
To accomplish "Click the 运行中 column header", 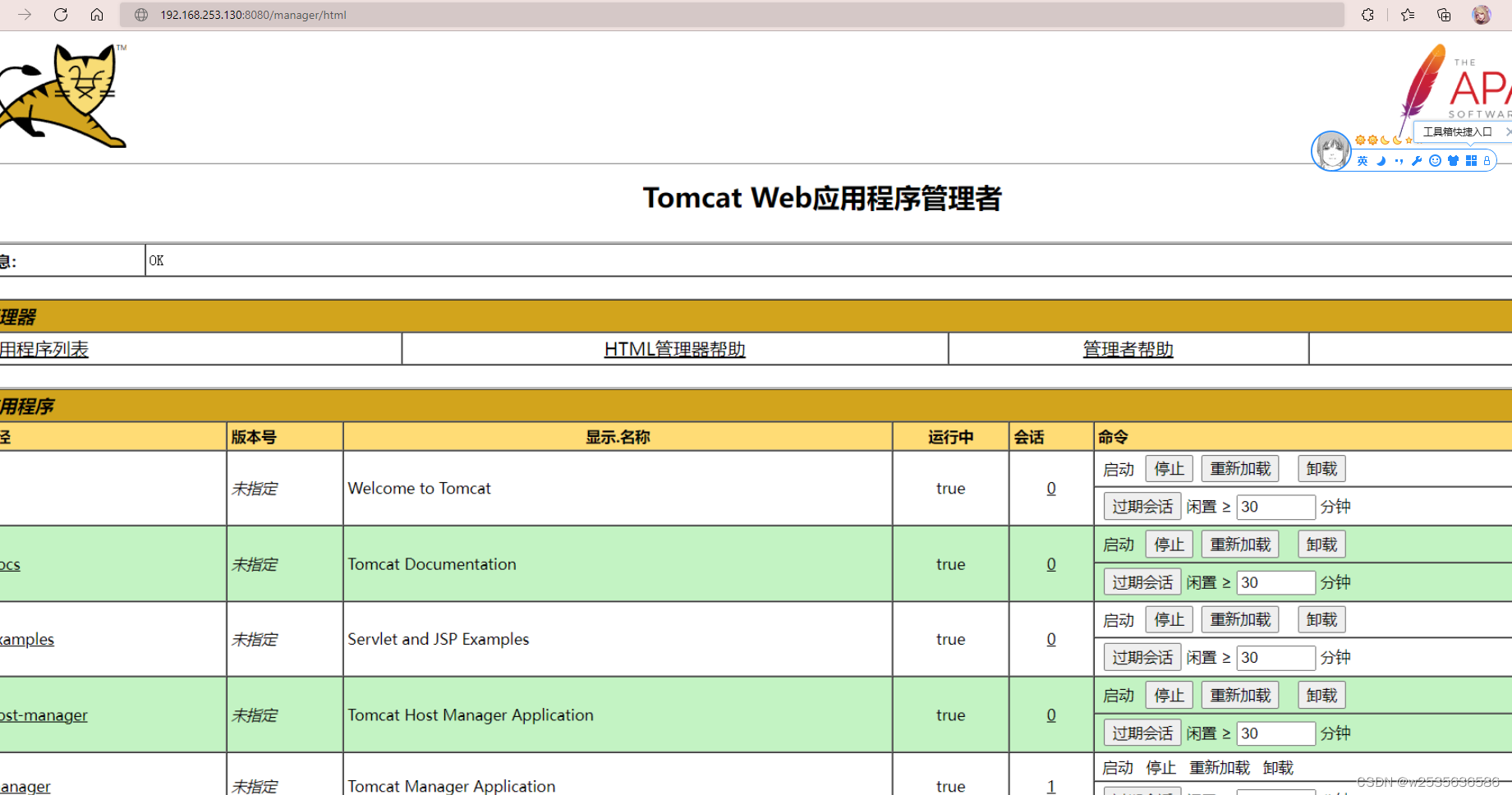I will 951,437.
